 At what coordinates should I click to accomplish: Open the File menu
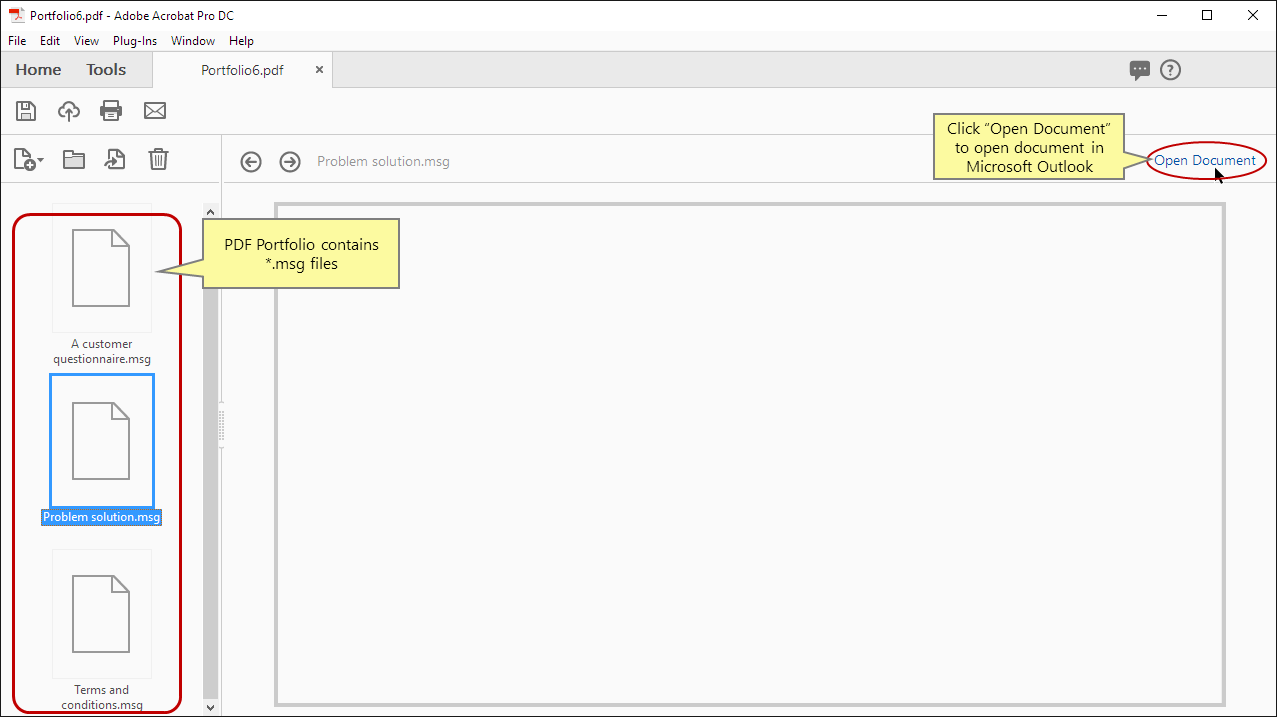pyautogui.click(x=16, y=40)
